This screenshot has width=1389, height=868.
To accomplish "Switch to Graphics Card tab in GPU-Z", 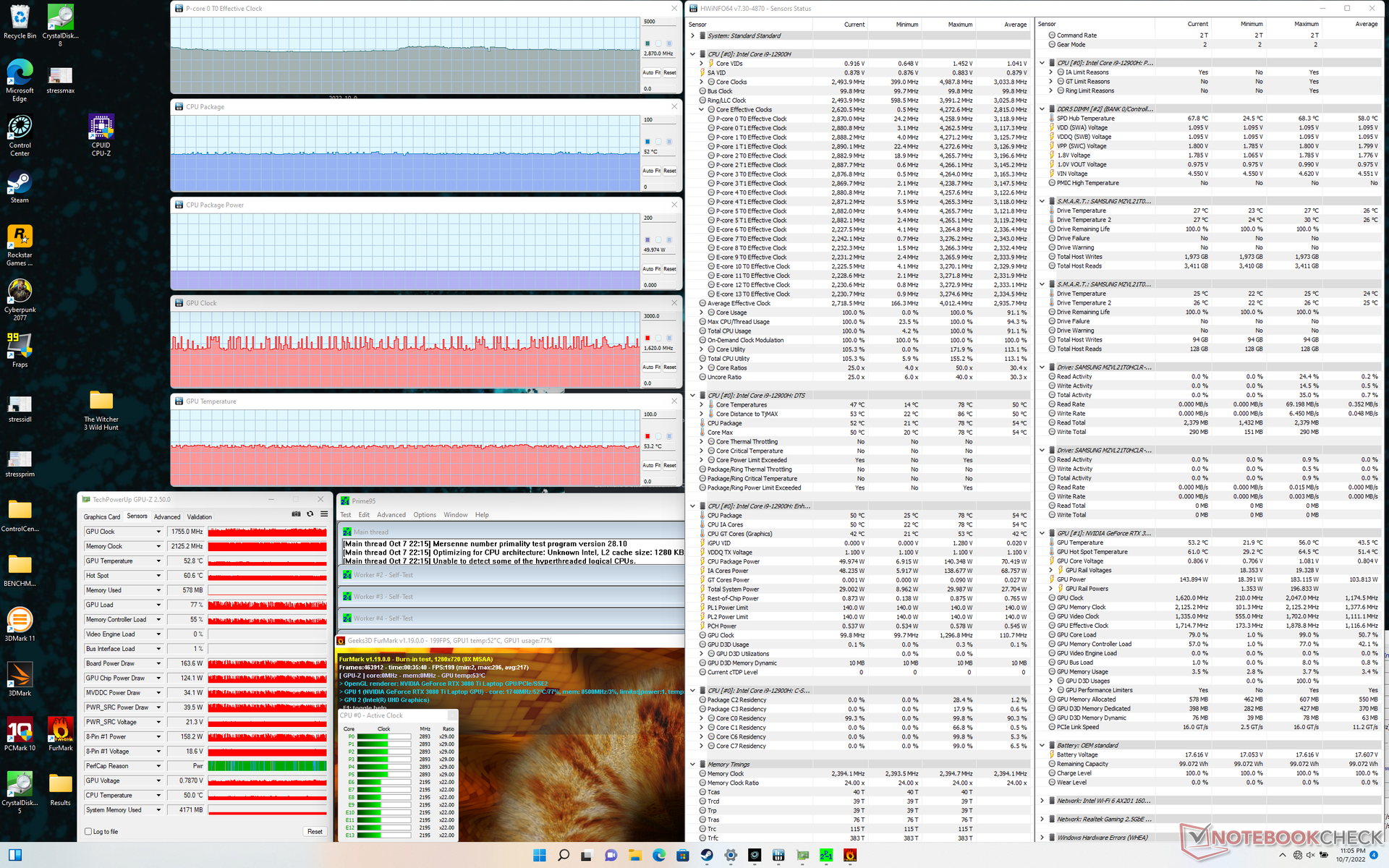I will point(102,517).
